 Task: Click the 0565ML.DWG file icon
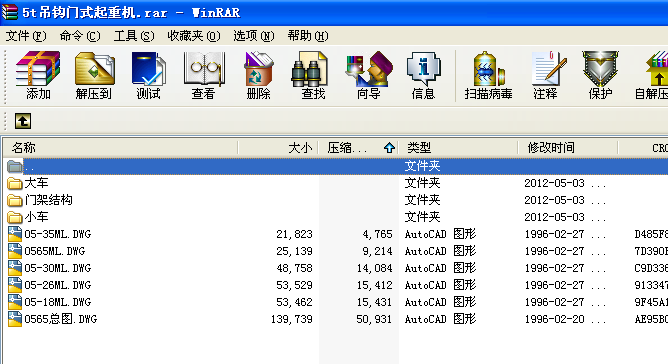click(x=15, y=251)
